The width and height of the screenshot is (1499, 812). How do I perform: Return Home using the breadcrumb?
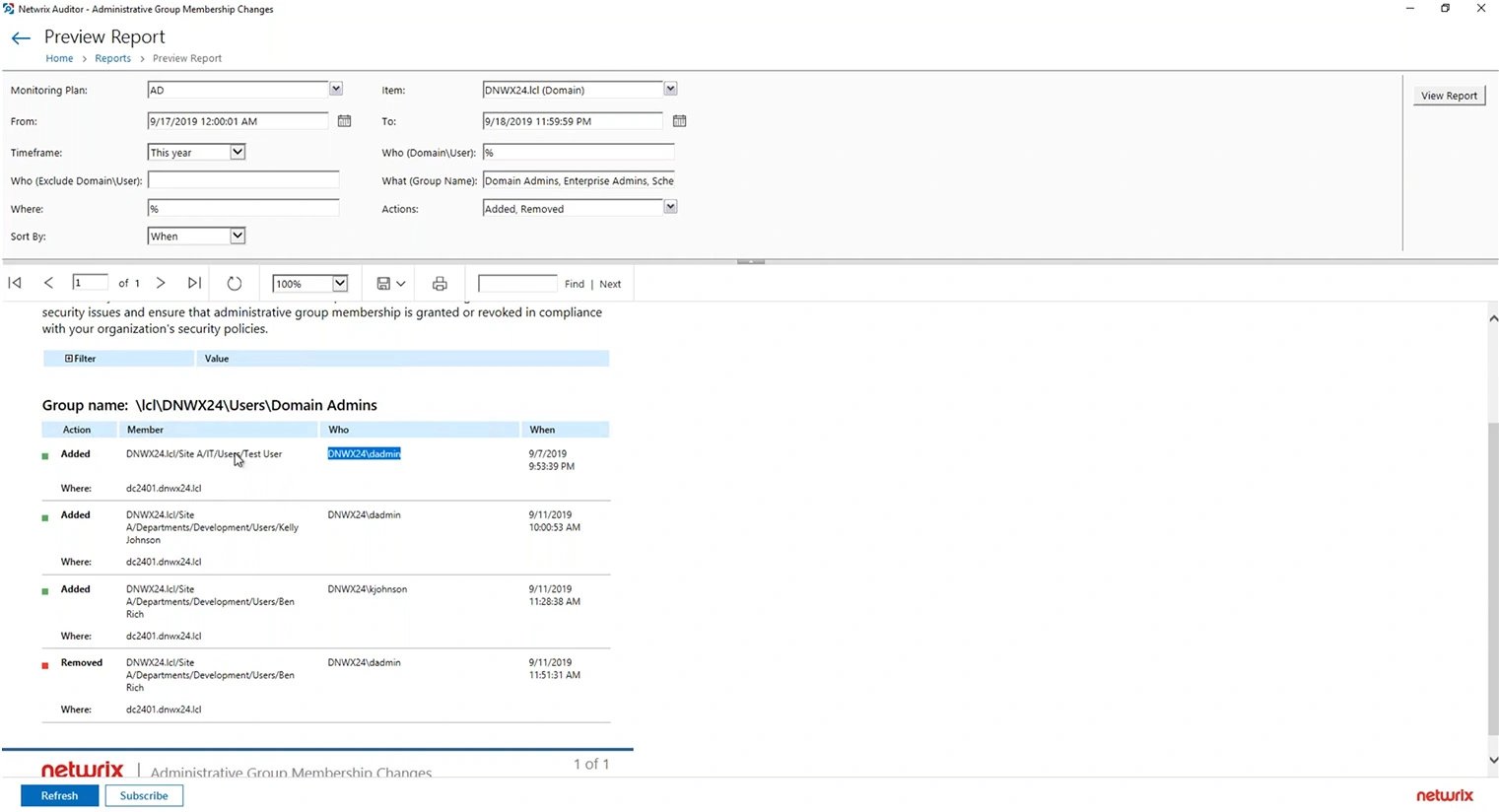(x=59, y=58)
